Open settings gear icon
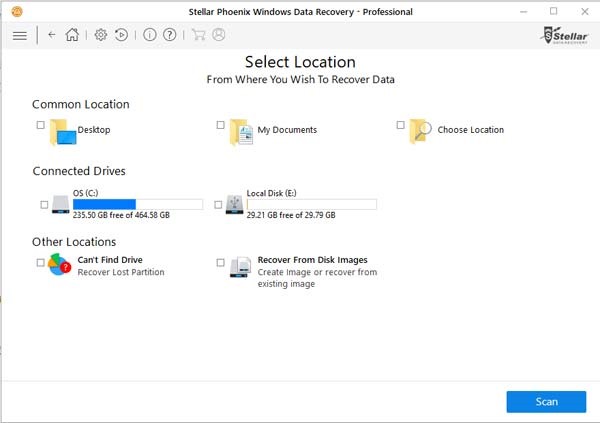The height and width of the screenshot is (423, 600). click(101, 35)
